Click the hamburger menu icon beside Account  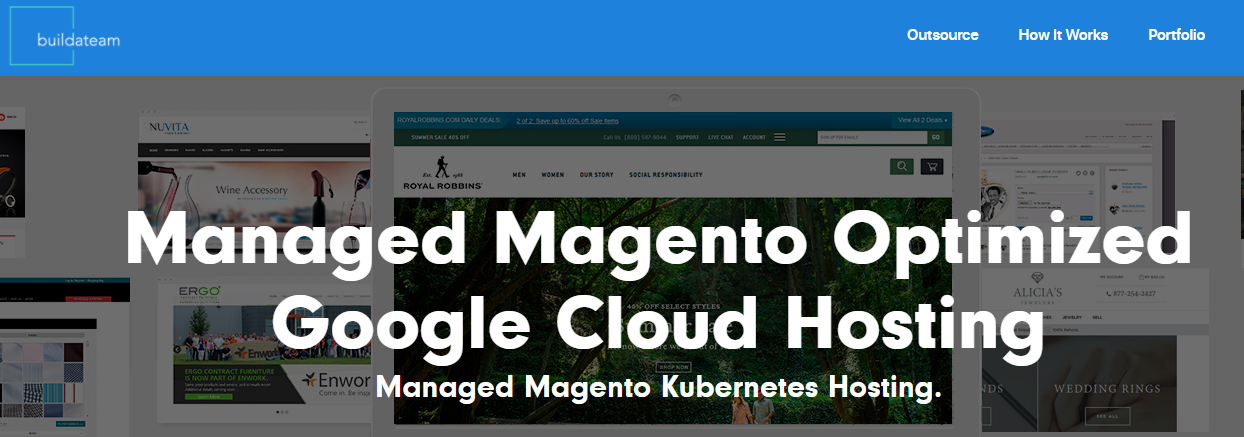coord(780,137)
